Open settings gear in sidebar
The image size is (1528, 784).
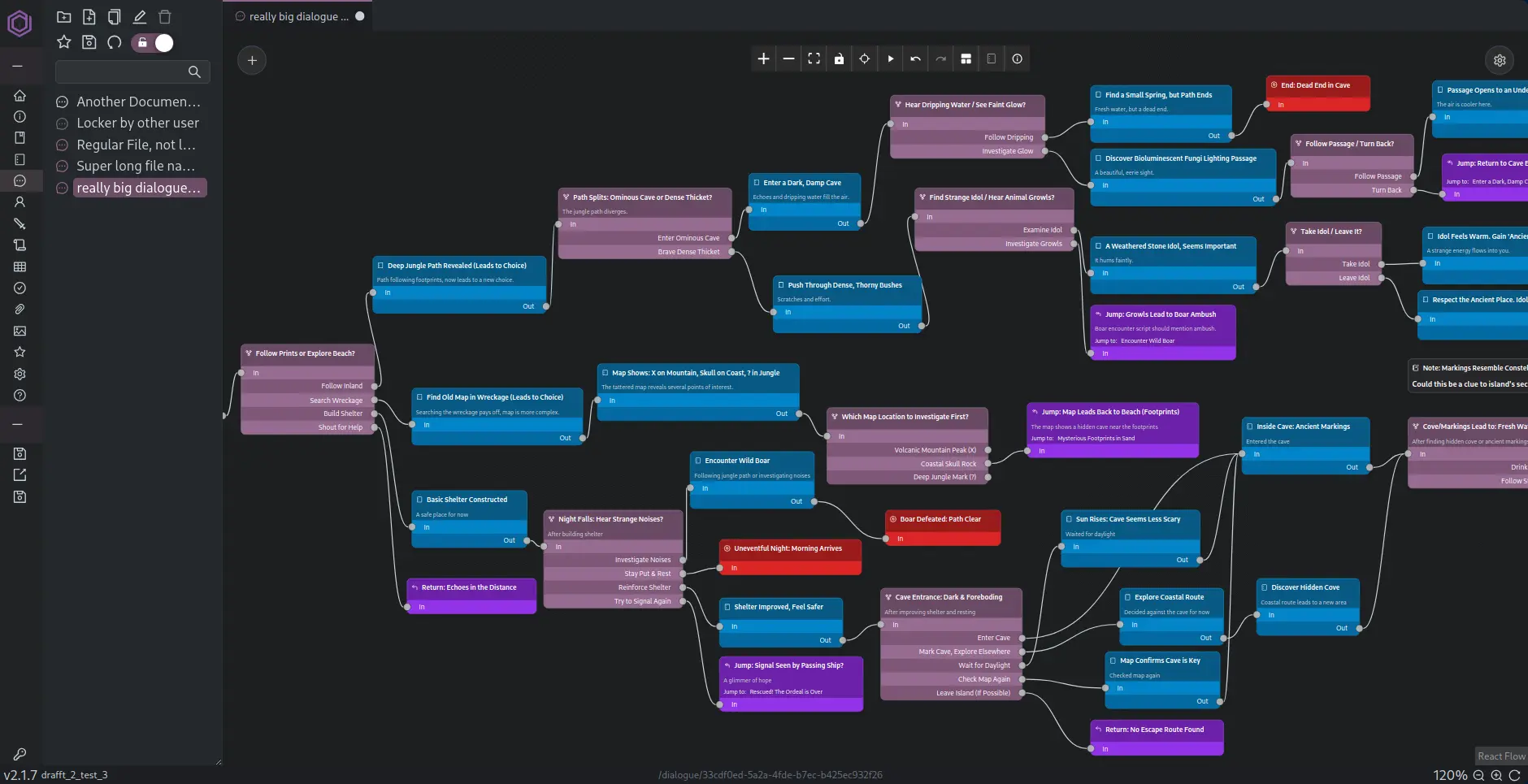point(20,374)
